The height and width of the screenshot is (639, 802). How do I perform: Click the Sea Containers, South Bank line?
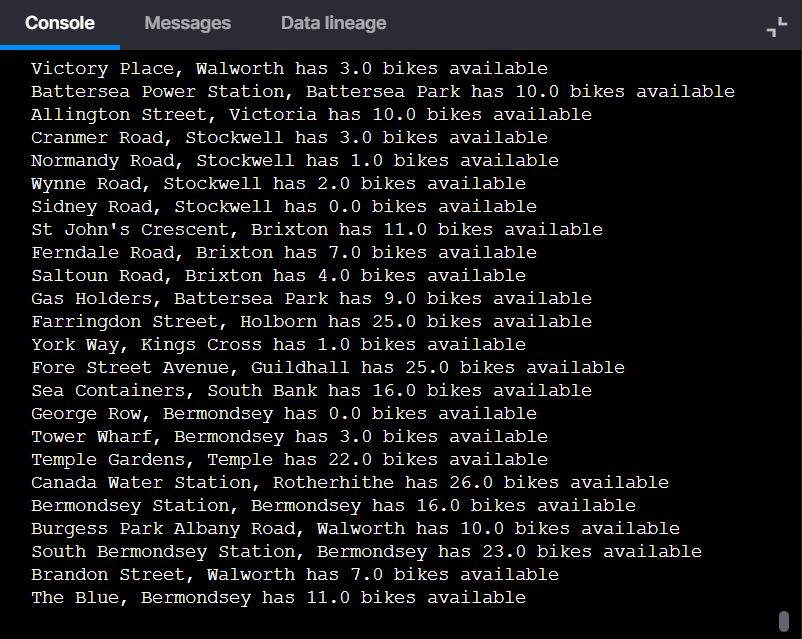point(311,391)
